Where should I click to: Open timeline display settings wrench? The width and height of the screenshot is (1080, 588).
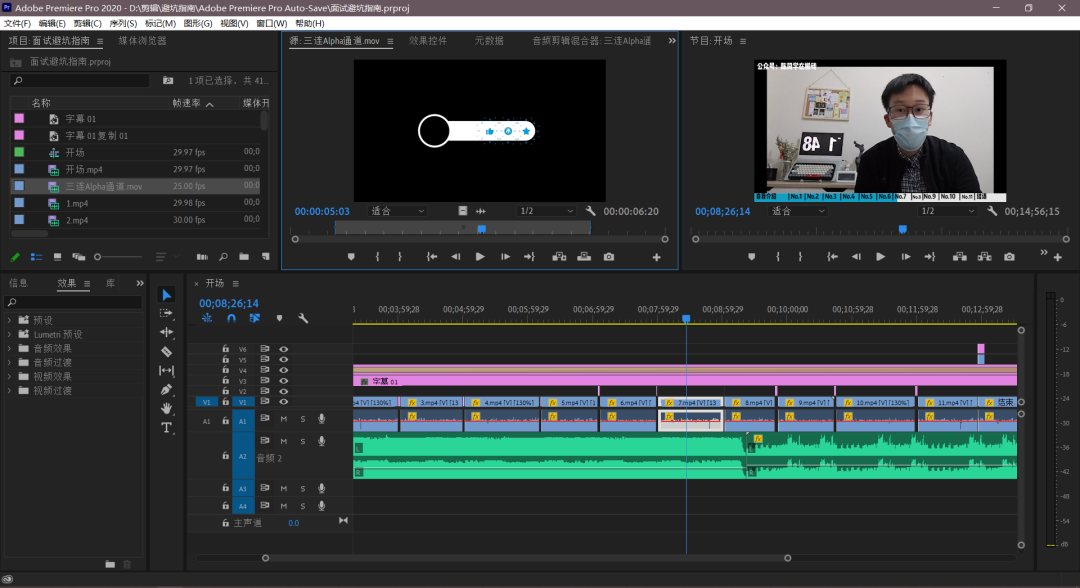(x=303, y=319)
